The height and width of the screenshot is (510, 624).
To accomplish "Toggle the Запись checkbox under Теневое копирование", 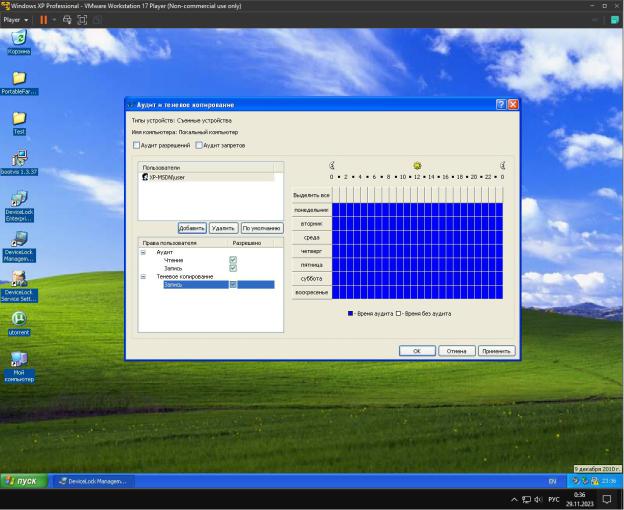I will [233, 284].
